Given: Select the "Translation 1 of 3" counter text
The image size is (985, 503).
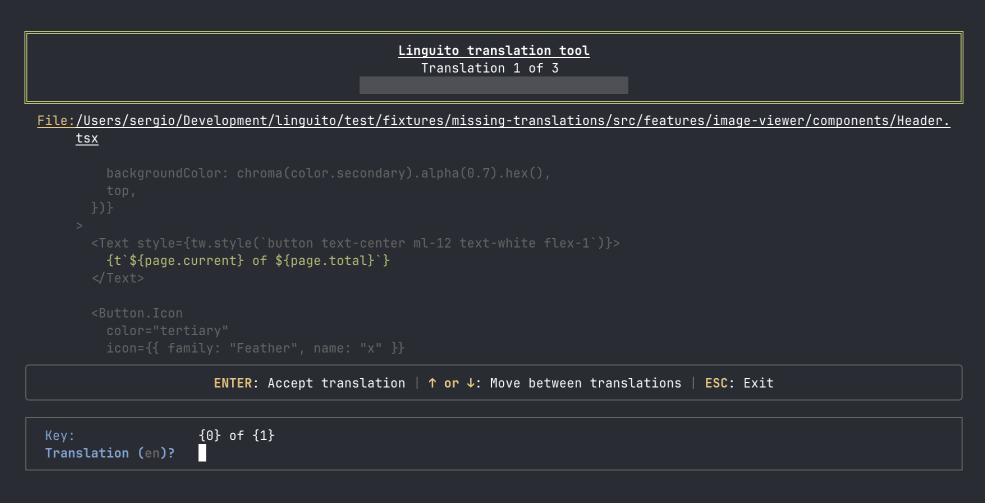Looking at the screenshot, I should point(490,68).
